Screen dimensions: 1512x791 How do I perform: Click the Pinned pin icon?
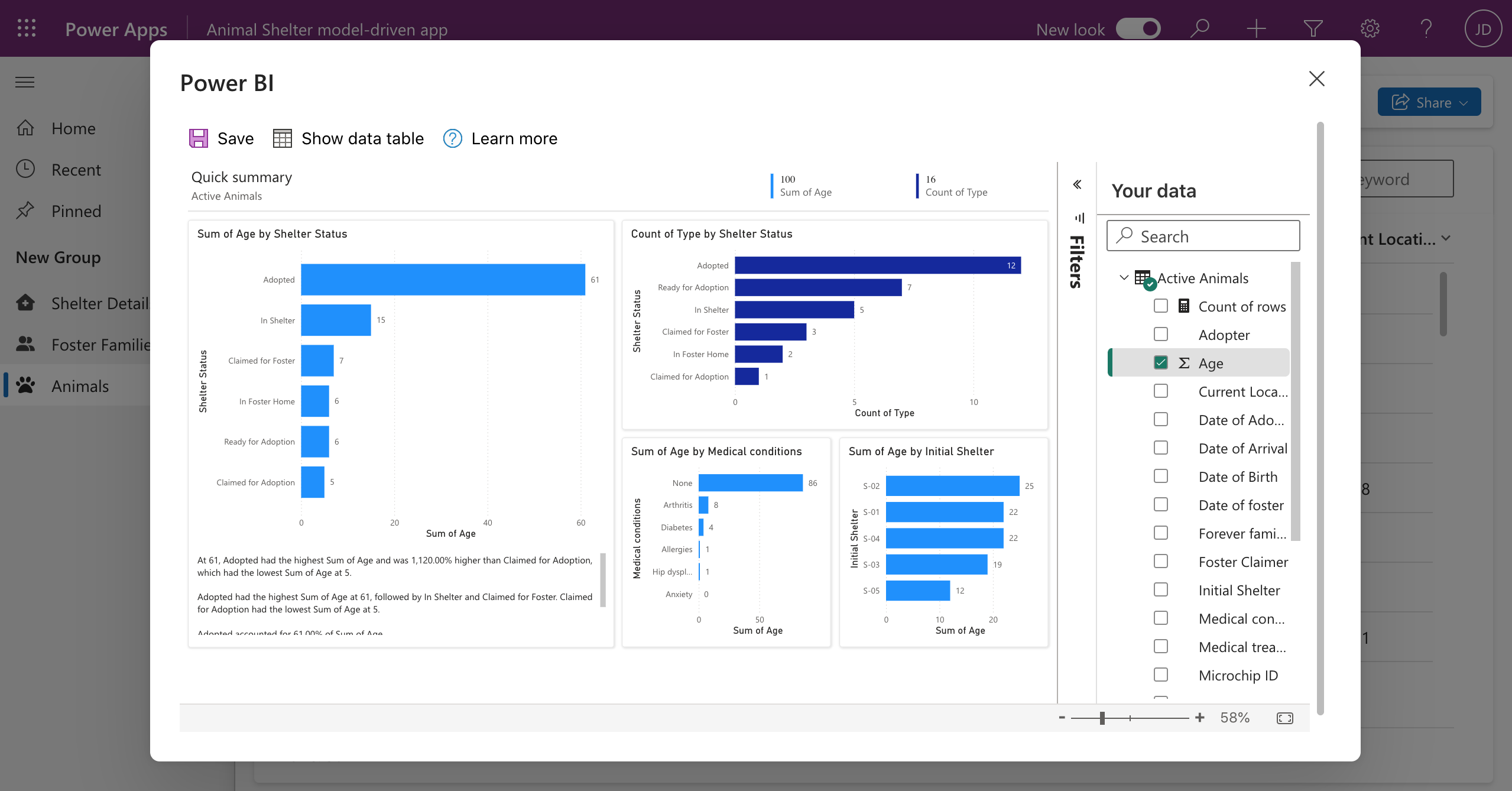pos(25,210)
